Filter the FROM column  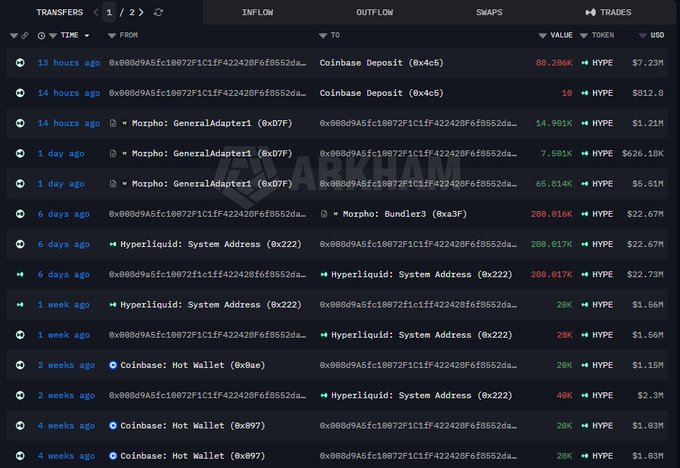tap(112, 36)
